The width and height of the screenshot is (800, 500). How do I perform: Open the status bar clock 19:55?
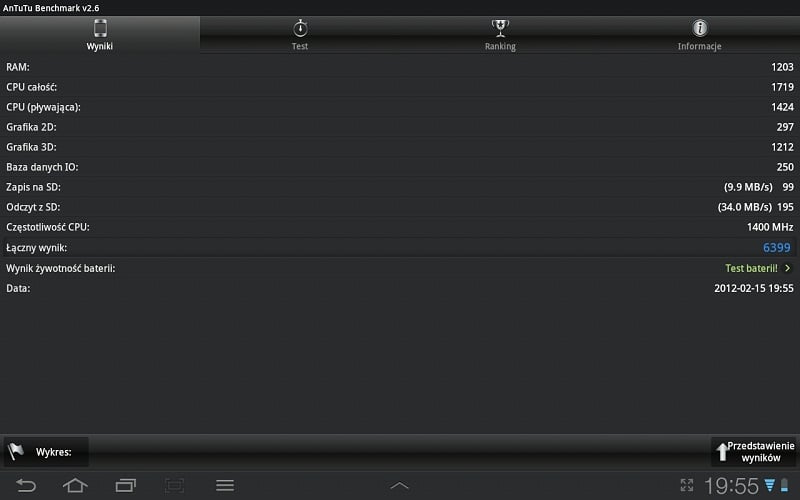732,486
